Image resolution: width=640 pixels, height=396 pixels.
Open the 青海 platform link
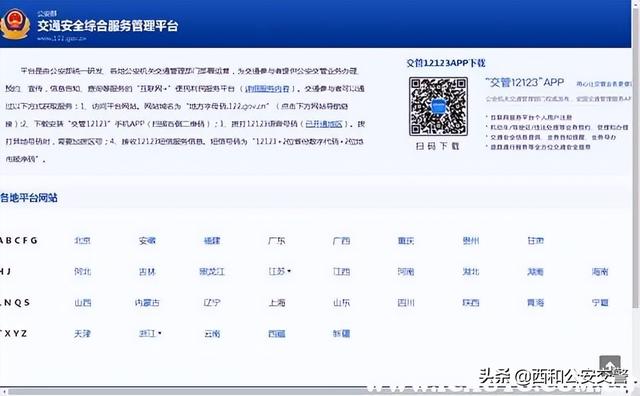tap(536, 303)
